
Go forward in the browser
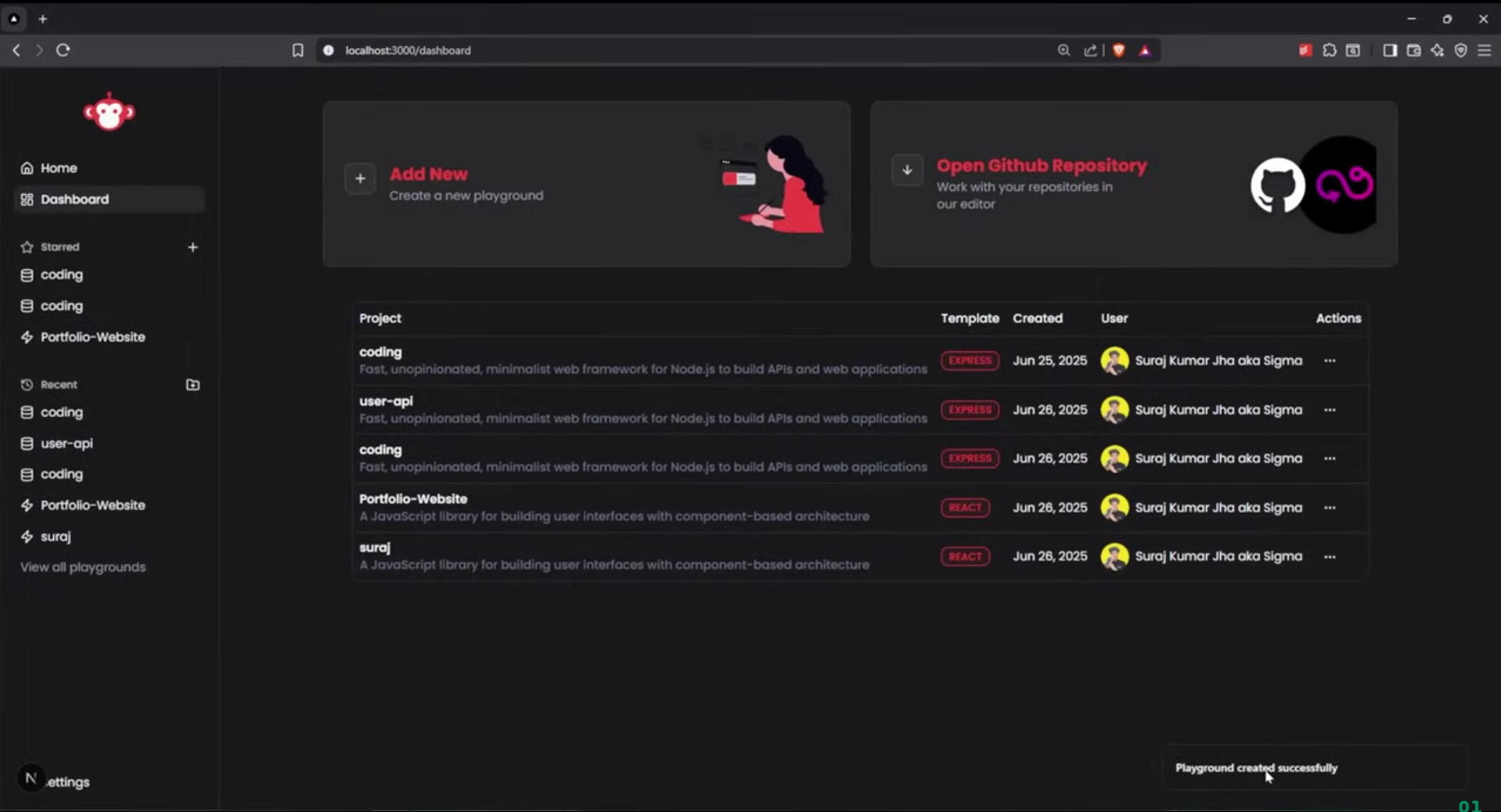[39, 50]
